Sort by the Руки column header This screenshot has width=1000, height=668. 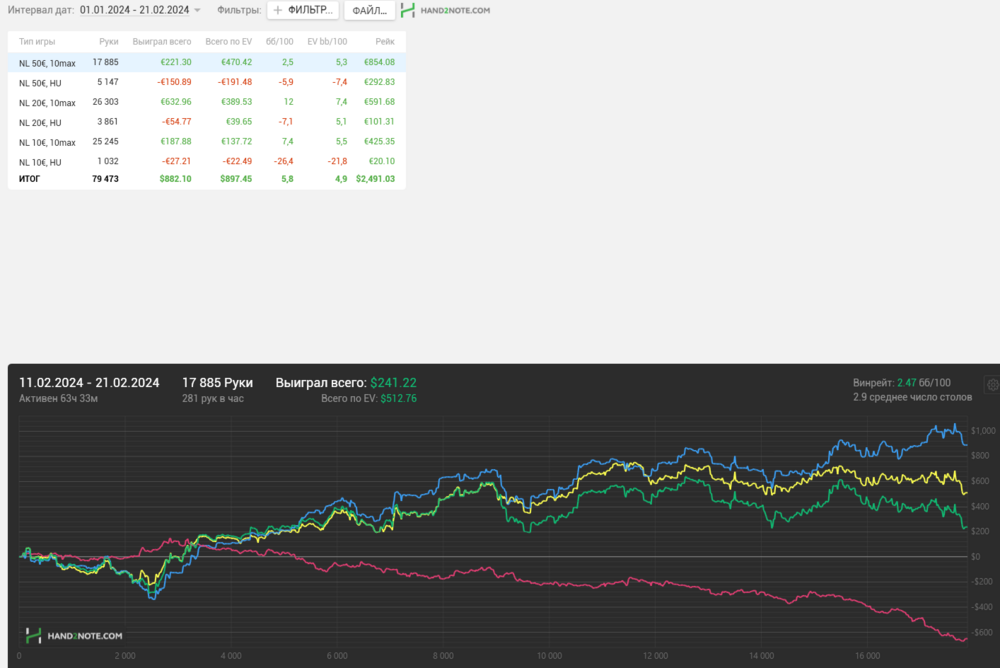[108, 41]
